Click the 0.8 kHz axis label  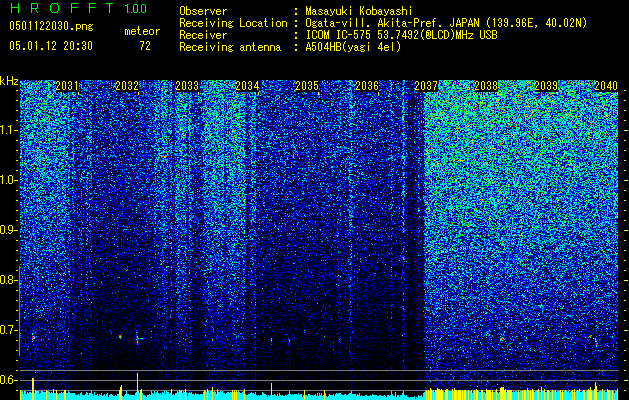coord(9,280)
